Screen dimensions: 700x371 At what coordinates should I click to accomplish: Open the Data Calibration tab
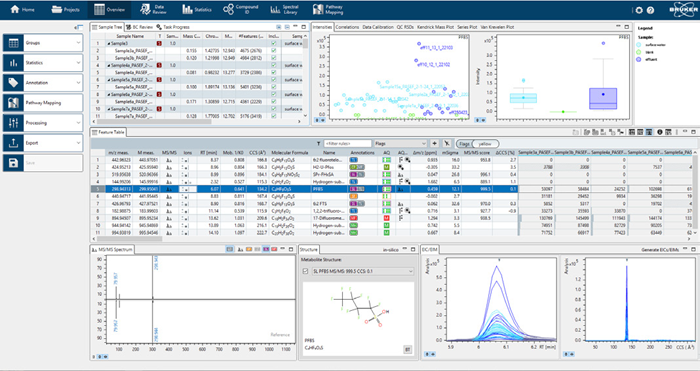(x=378, y=27)
